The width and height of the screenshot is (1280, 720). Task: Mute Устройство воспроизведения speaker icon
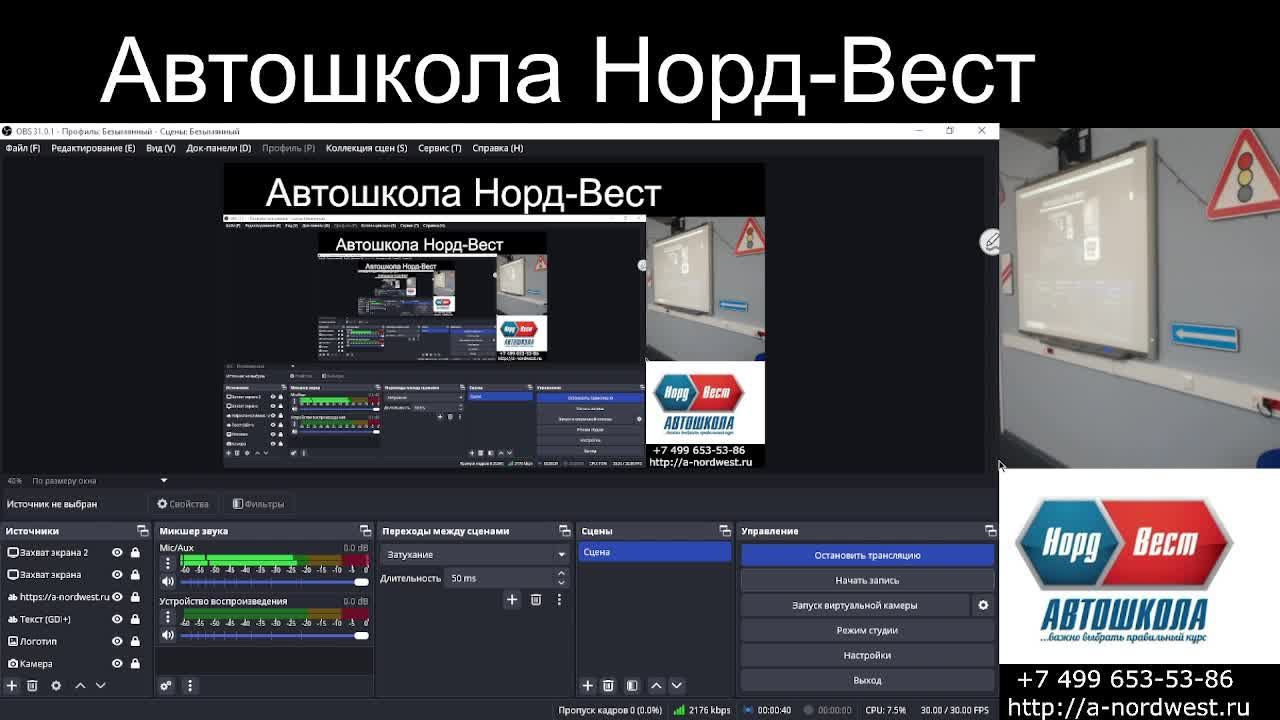tap(168, 634)
